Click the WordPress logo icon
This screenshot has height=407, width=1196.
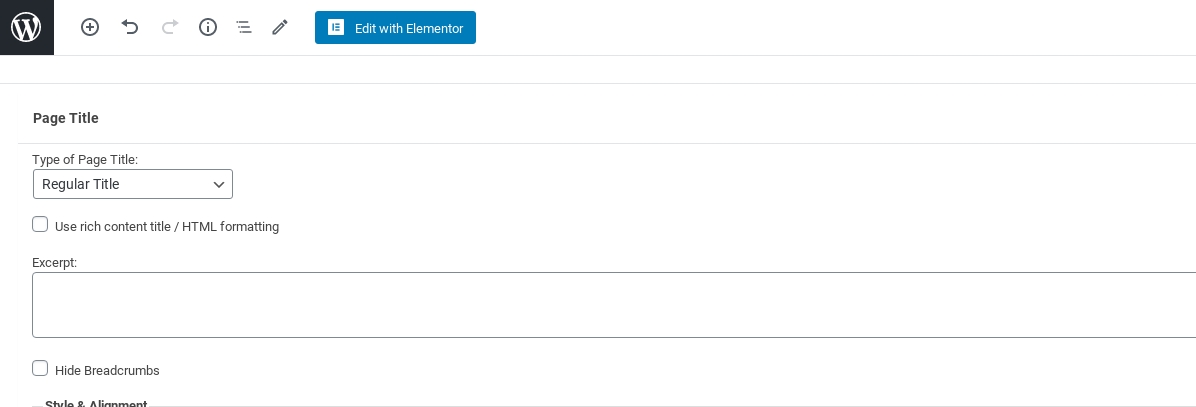click(x=26, y=28)
